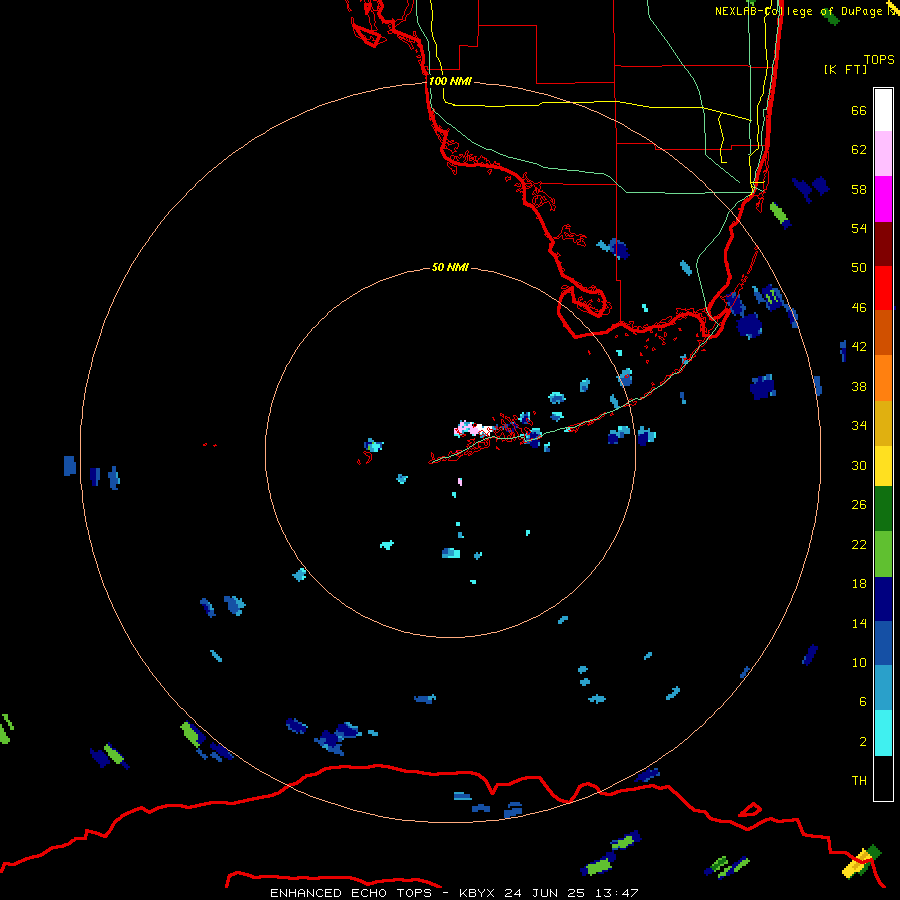This screenshot has height=900, width=900.
Task: Click the '62' legend value
Action: 859,150
